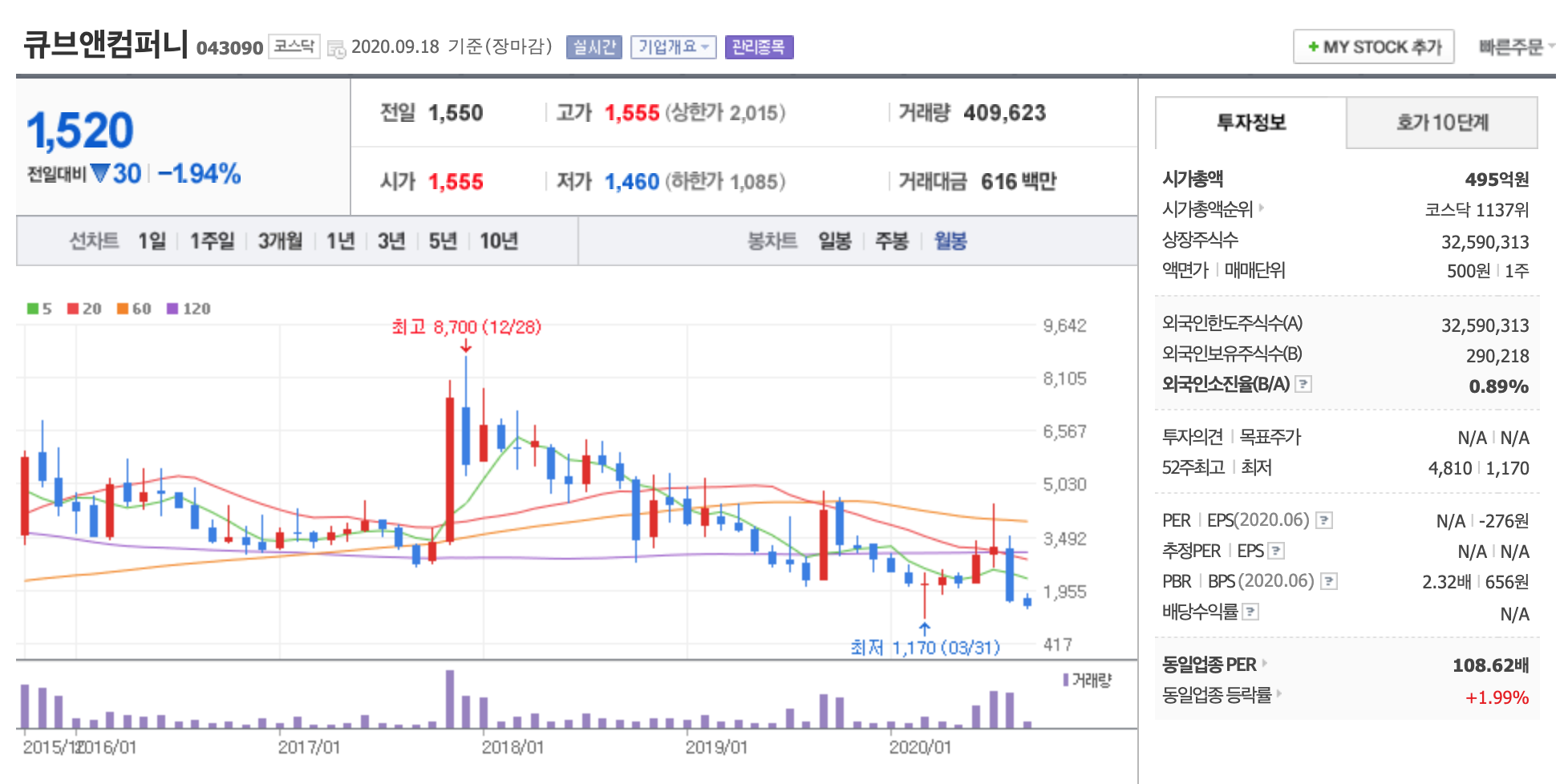1564x784 pixels.
Task: Show 일봉 daily candlestick chart
Action: pyautogui.click(x=835, y=240)
